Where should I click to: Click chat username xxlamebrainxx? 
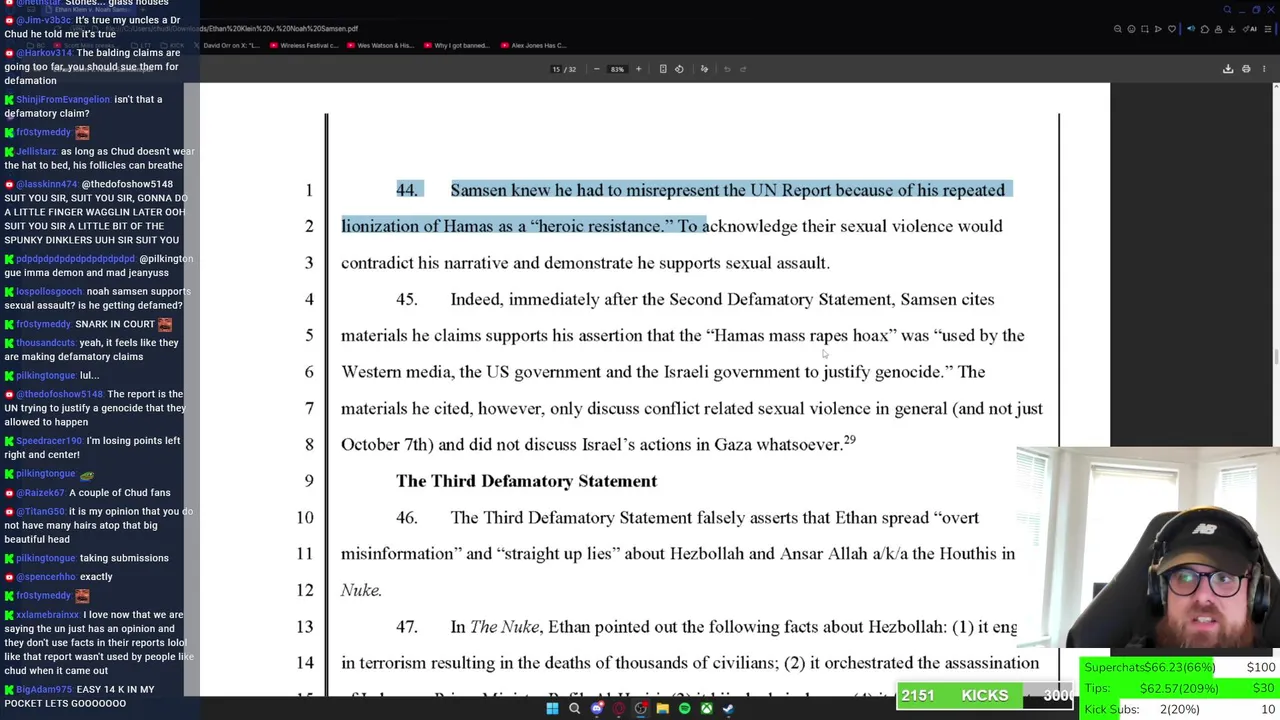click(48, 614)
